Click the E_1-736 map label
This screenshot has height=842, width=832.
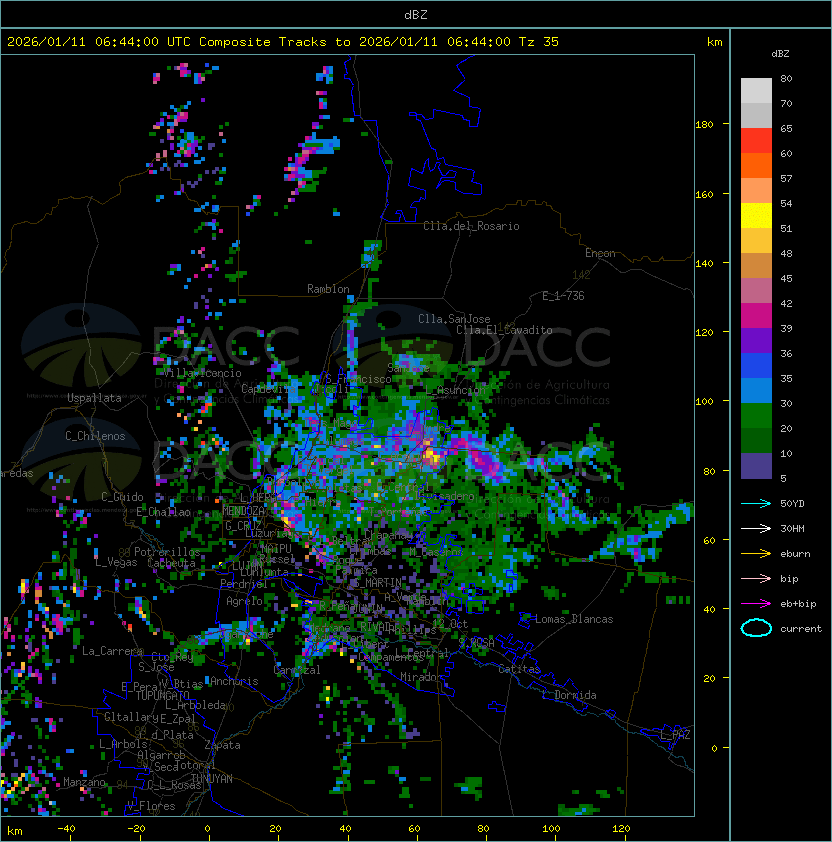point(563,296)
